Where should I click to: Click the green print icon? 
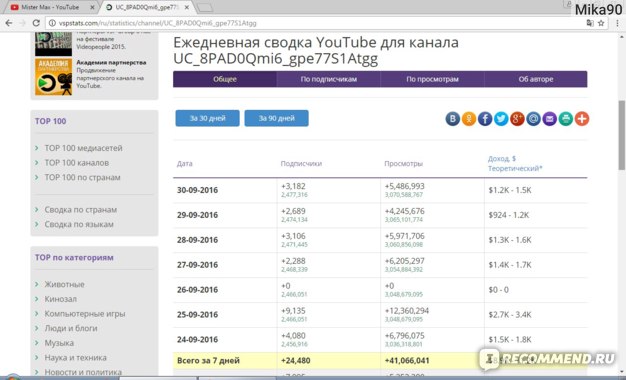coord(566,119)
